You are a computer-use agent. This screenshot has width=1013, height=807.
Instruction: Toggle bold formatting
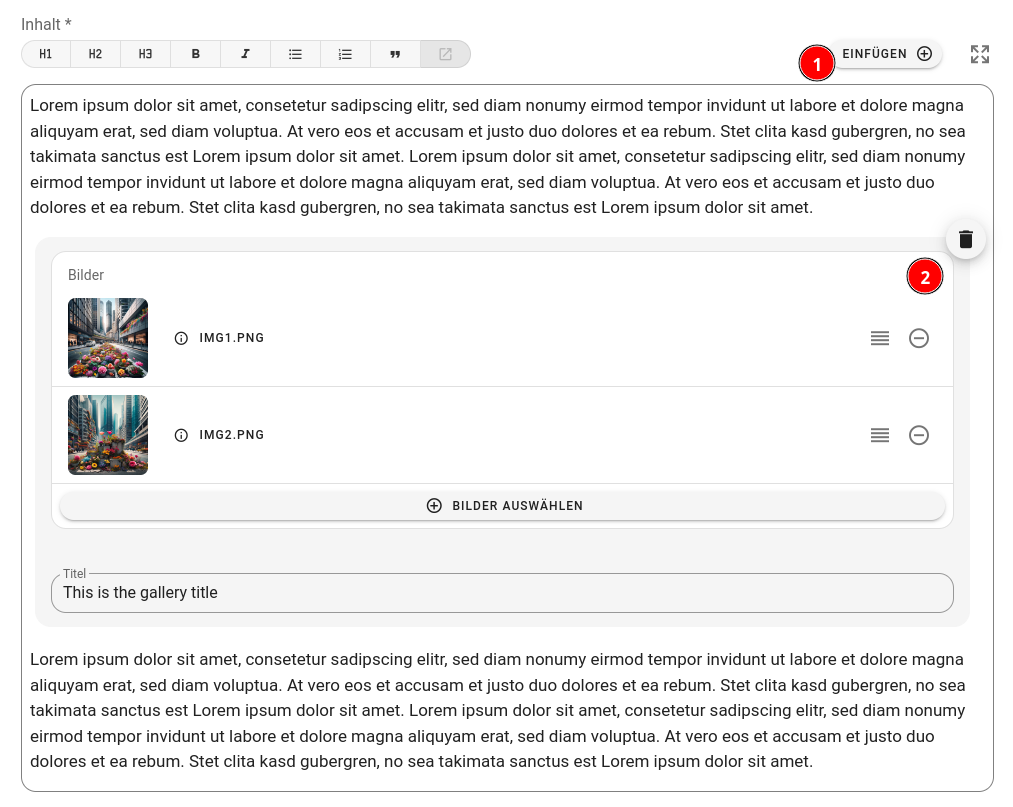pyautogui.click(x=196, y=54)
